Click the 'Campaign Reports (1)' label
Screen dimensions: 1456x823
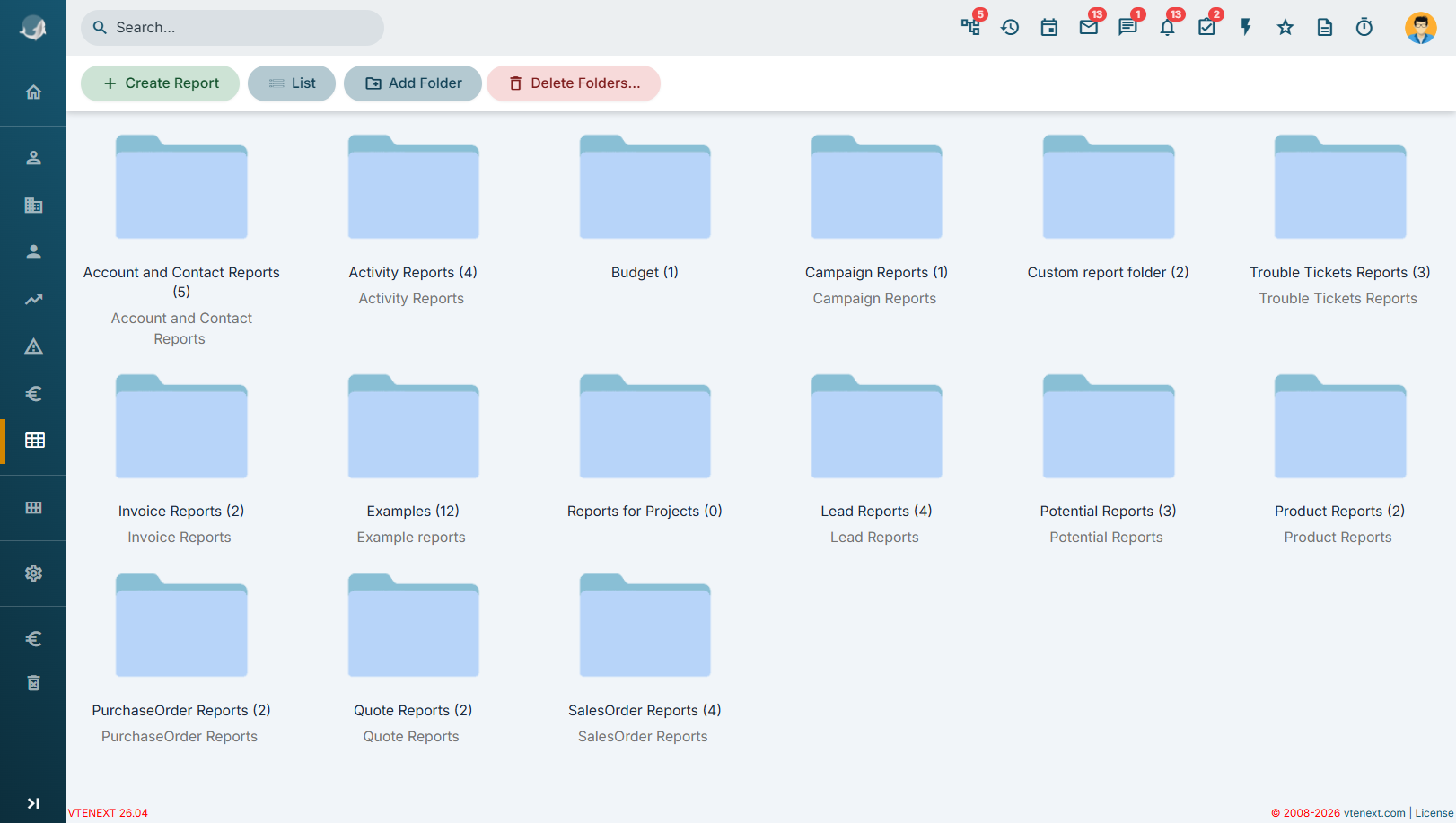pos(876,272)
